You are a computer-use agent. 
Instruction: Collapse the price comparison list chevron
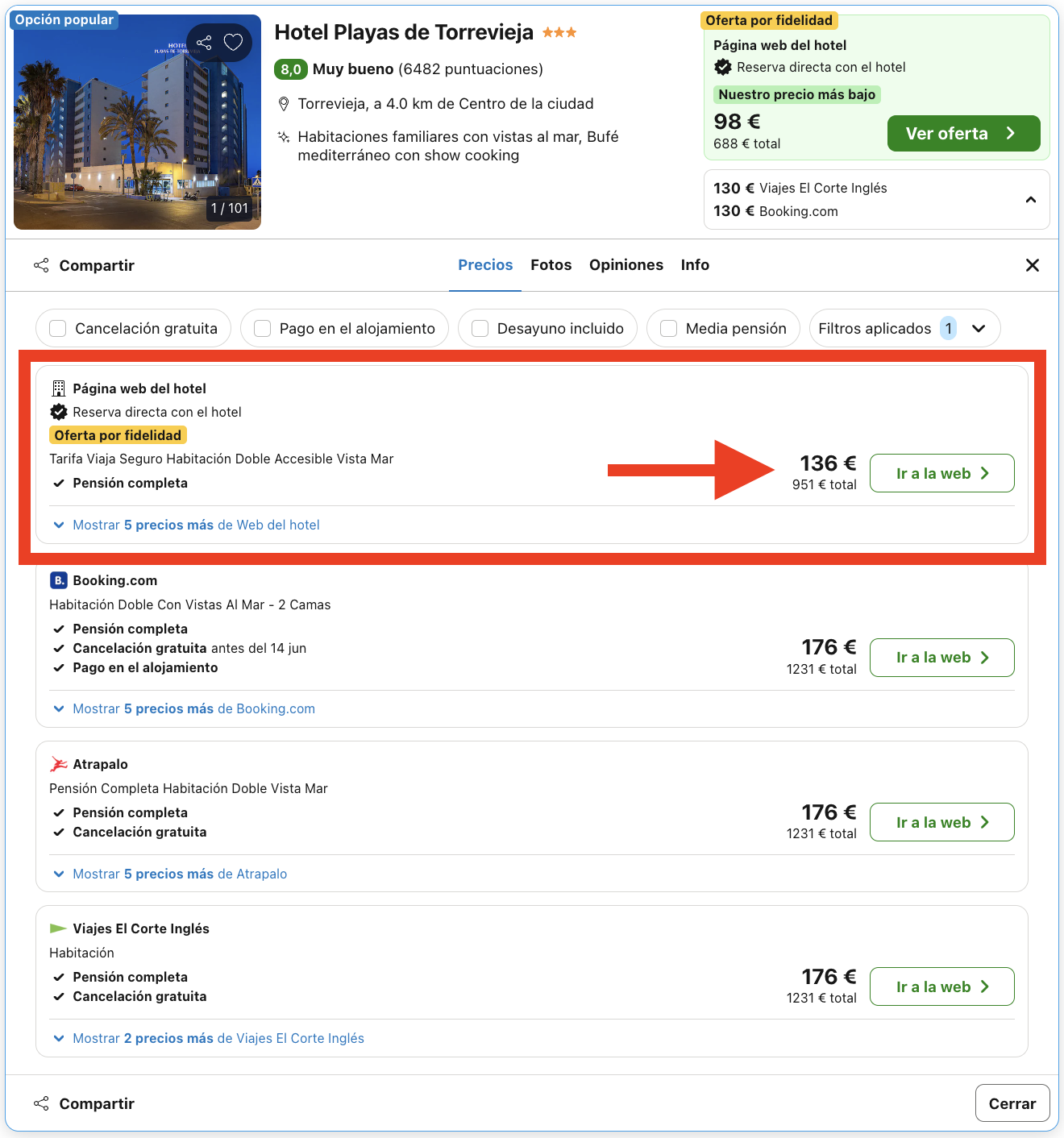coord(1030,199)
